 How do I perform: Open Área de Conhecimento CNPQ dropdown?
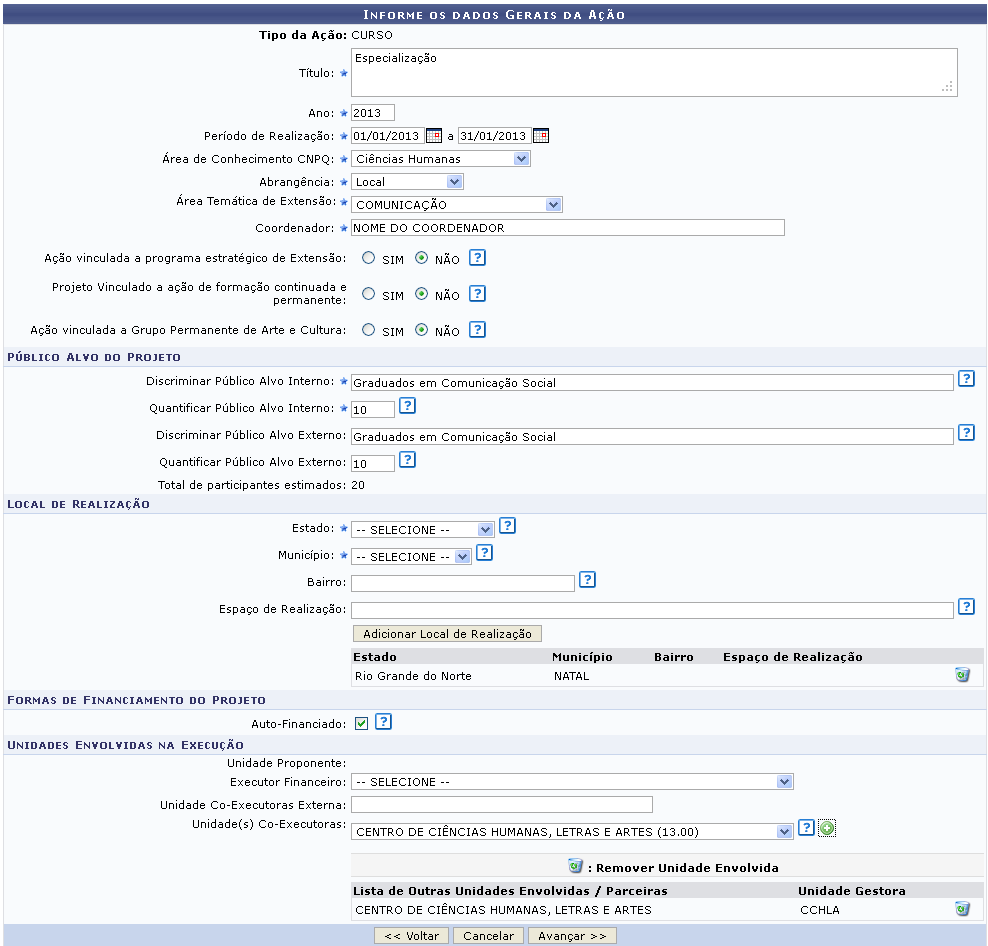pyautogui.click(x=440, y=159)
